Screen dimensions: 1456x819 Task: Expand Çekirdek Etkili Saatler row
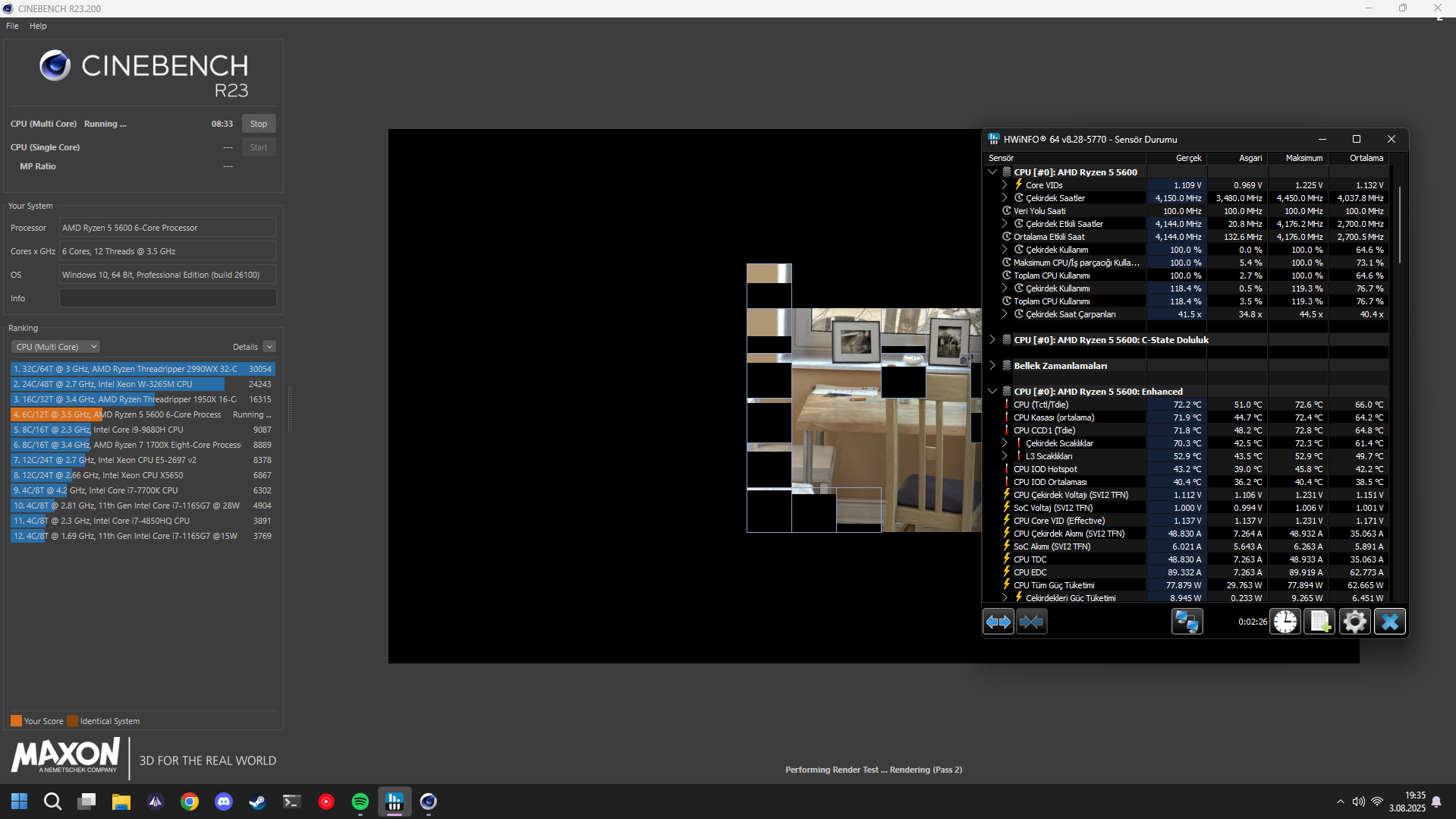(1005, 224)
